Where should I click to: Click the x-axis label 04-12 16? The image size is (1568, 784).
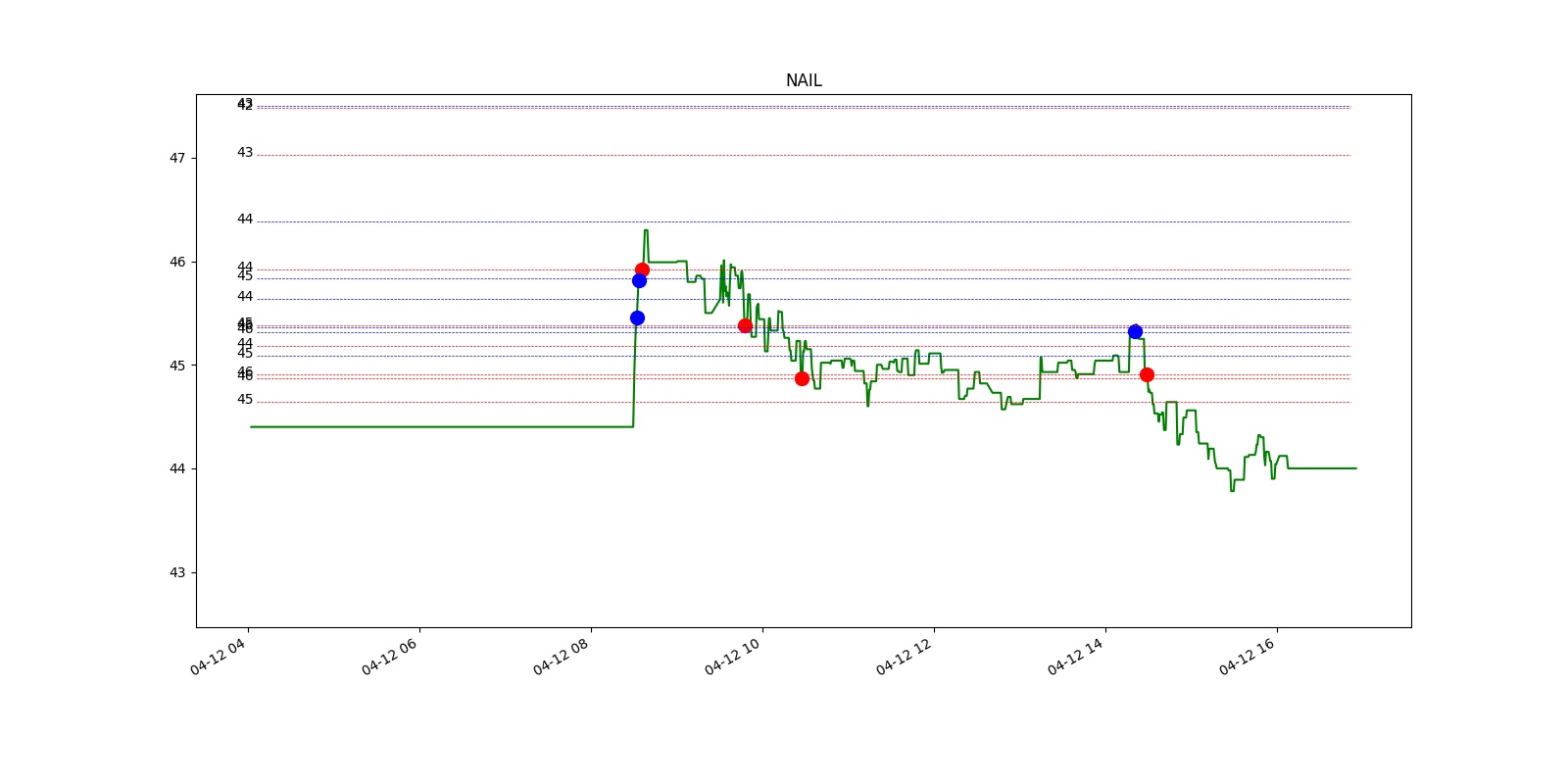click(x=1248, y=656)
